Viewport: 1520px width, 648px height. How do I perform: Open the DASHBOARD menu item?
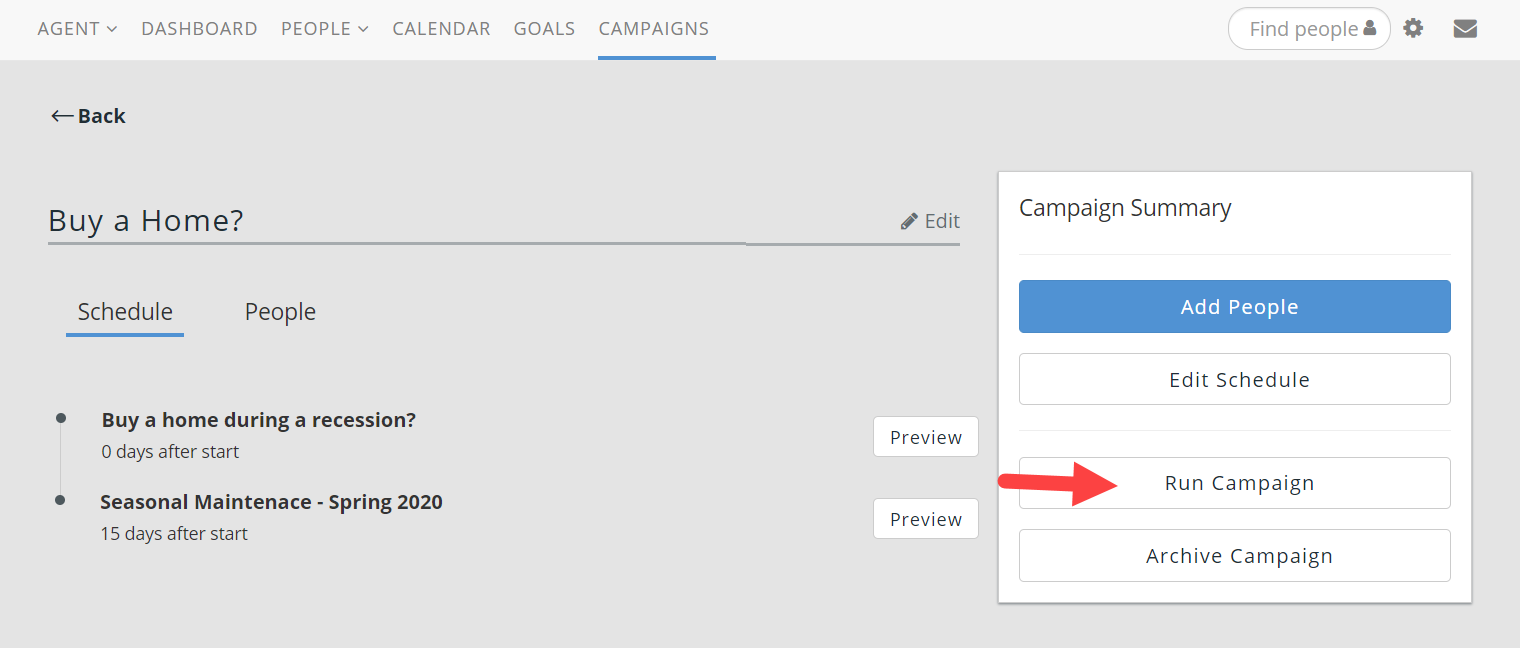tap(199, 29)
